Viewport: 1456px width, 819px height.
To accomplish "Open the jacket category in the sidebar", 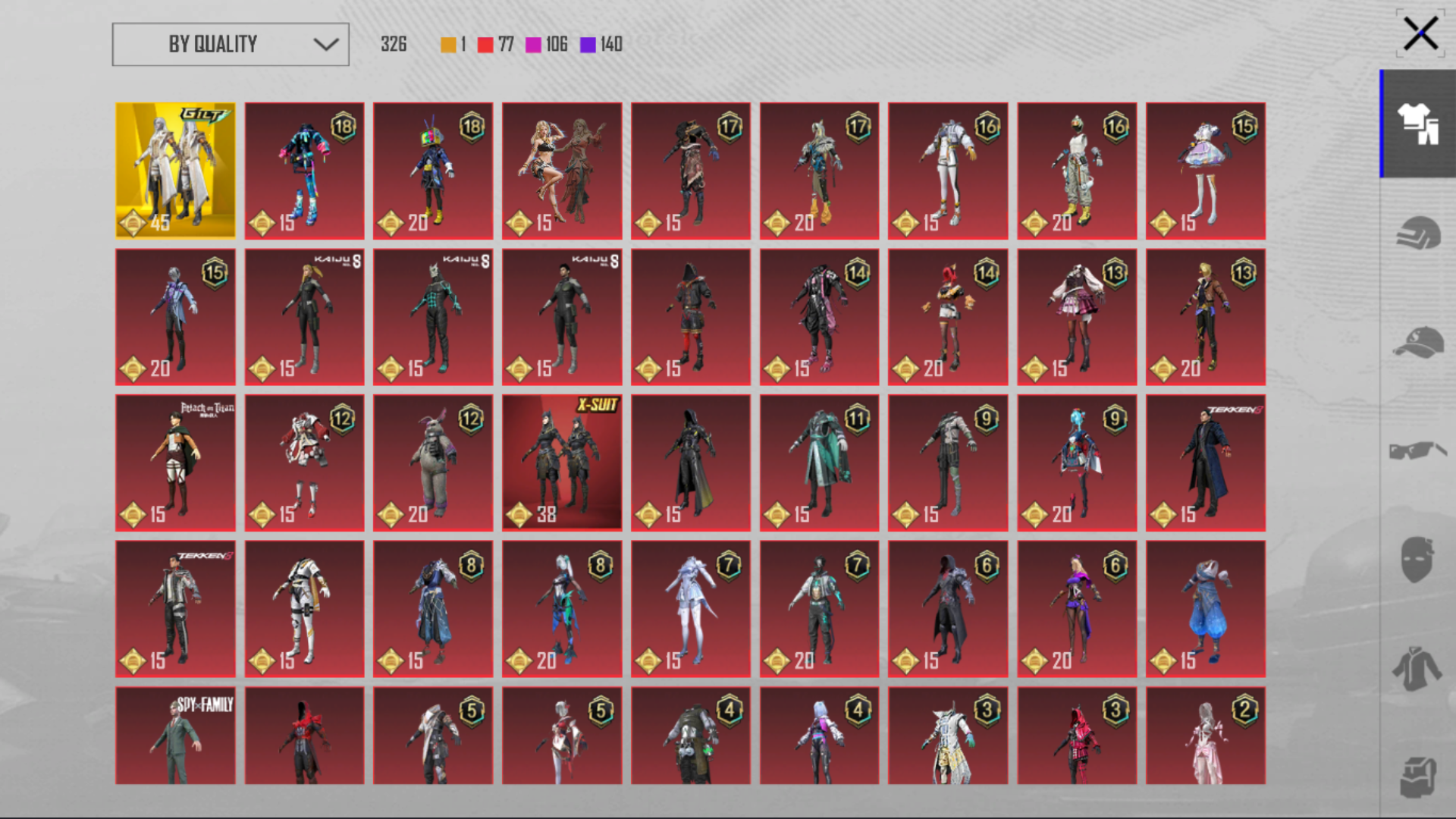I will tap(1417, 669).
